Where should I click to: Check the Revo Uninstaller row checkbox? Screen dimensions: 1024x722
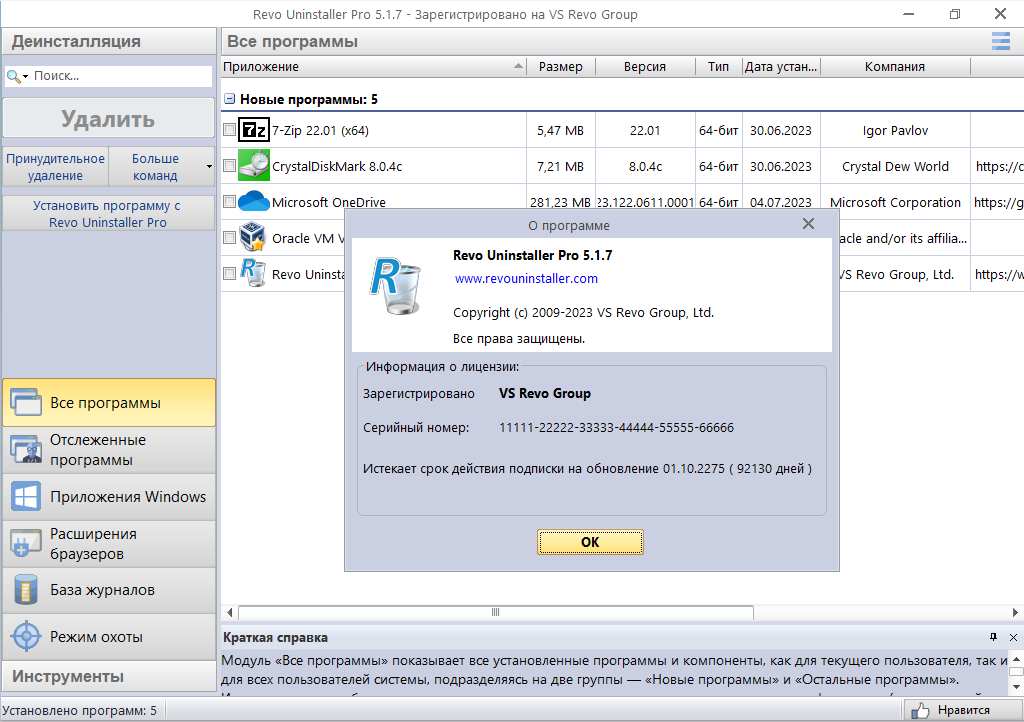pyautogui.click(x=229, y=274)
